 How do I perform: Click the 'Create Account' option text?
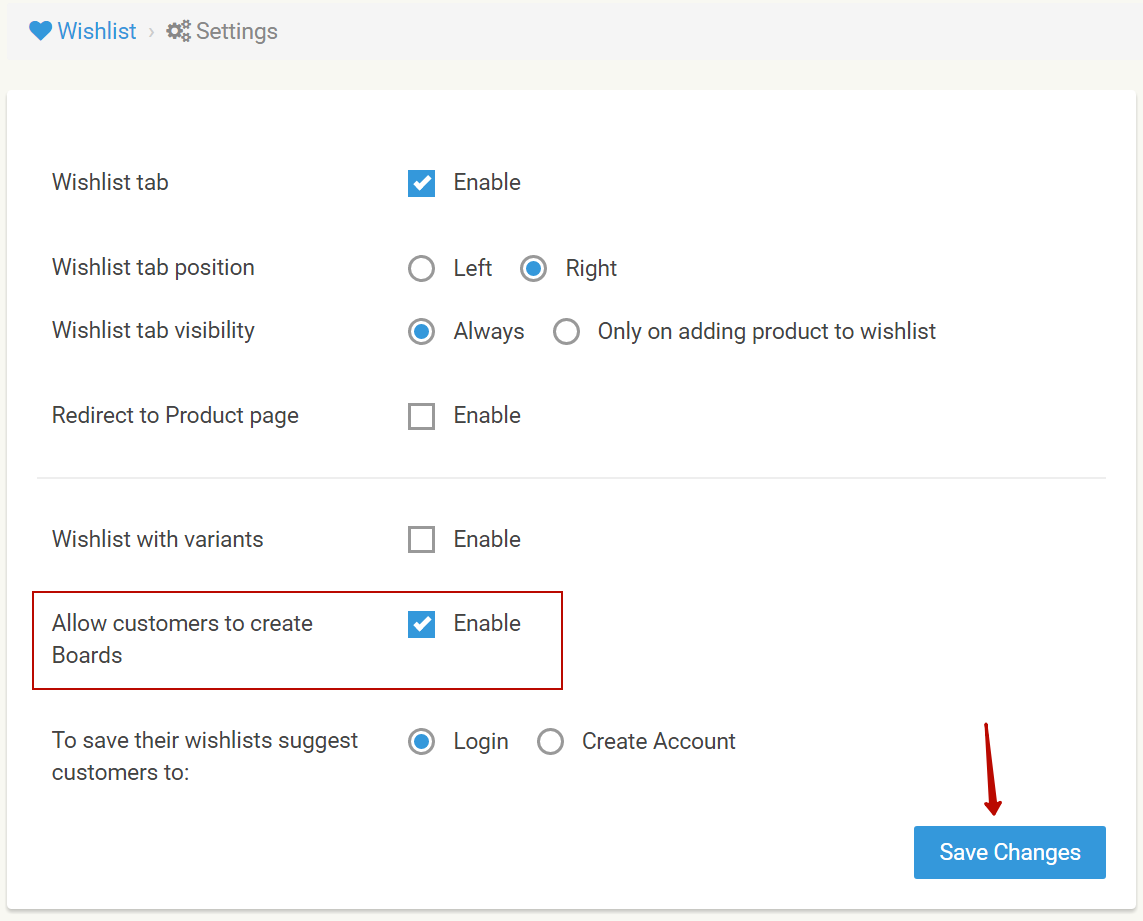pos(658,742)
